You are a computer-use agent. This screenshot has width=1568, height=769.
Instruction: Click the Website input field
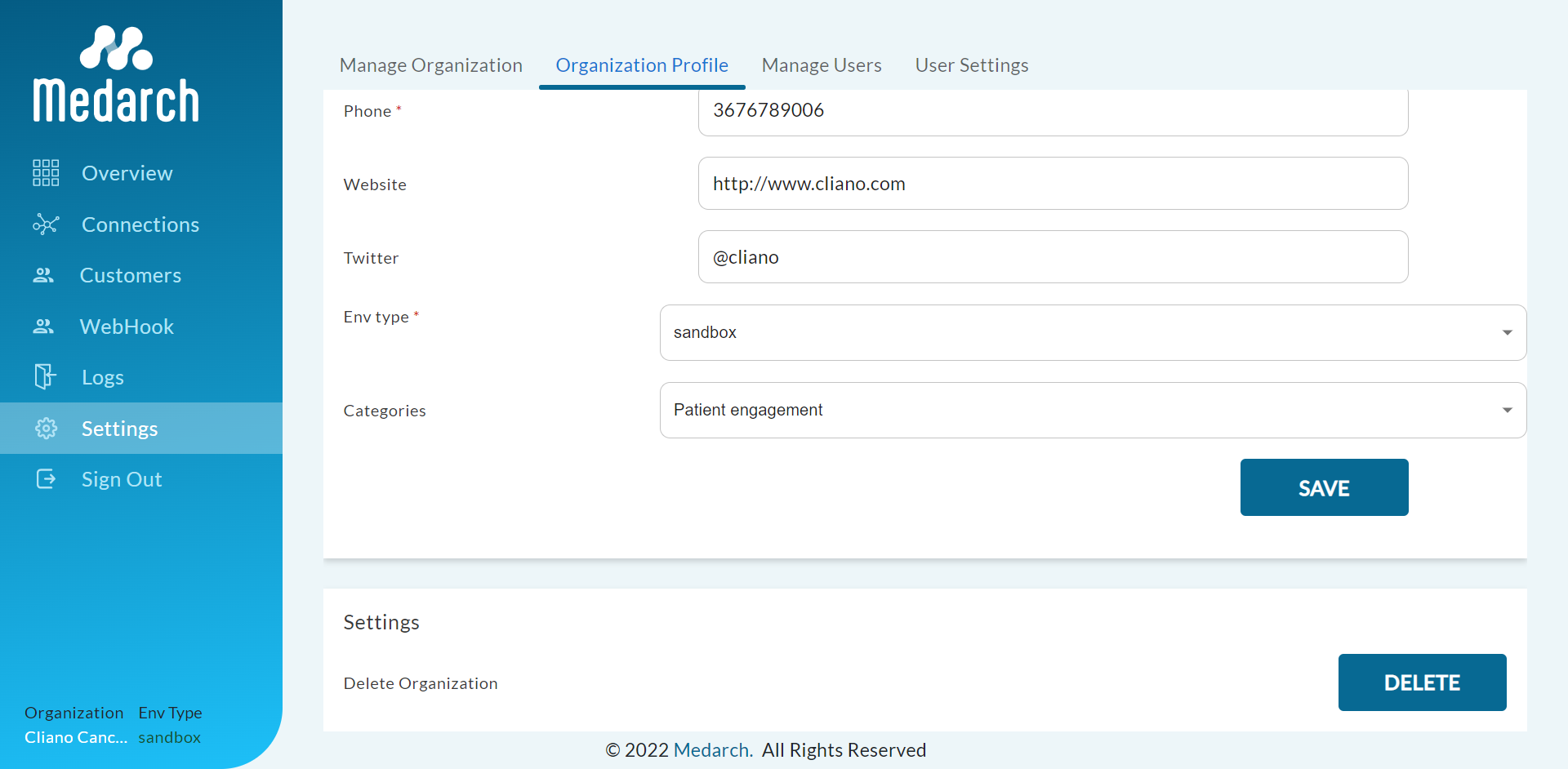[1053, 184]
